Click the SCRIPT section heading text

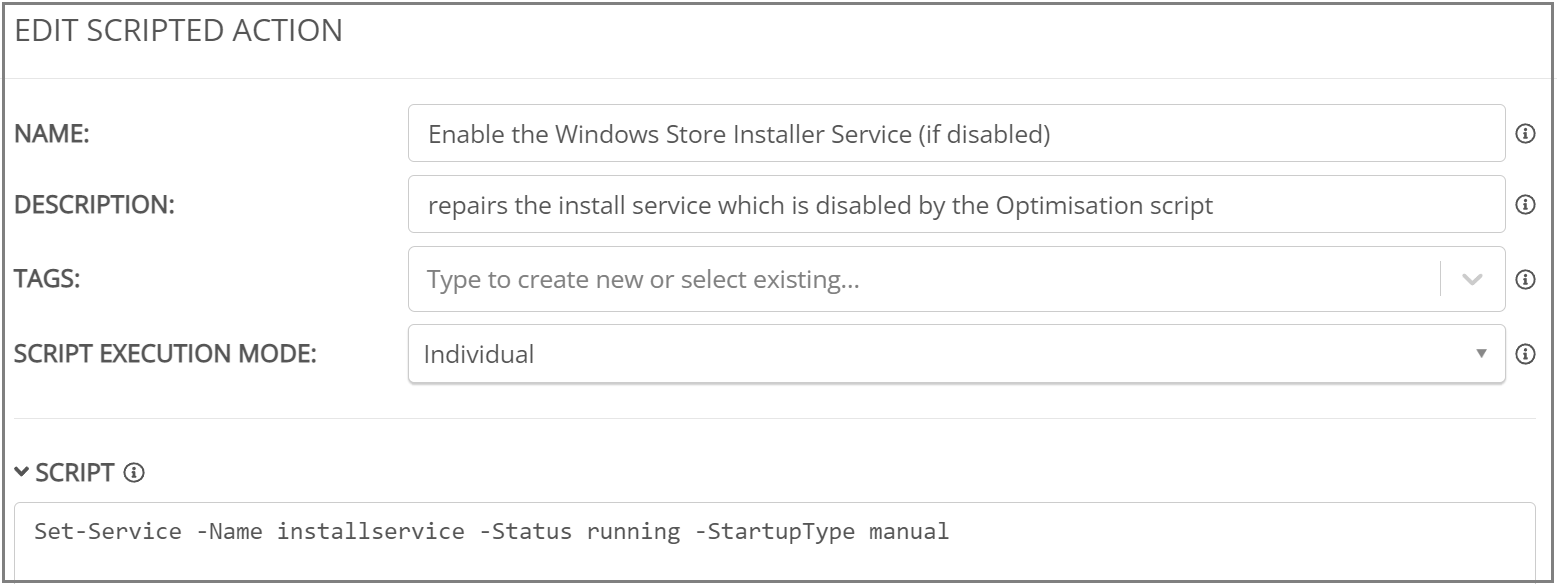coord(75,474)
